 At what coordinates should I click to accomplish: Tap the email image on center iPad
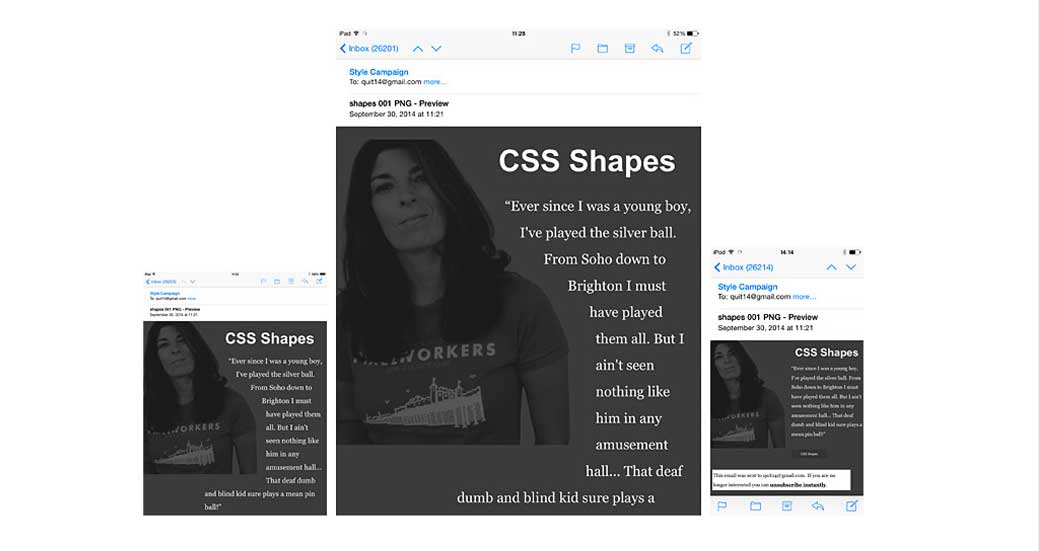454,291
